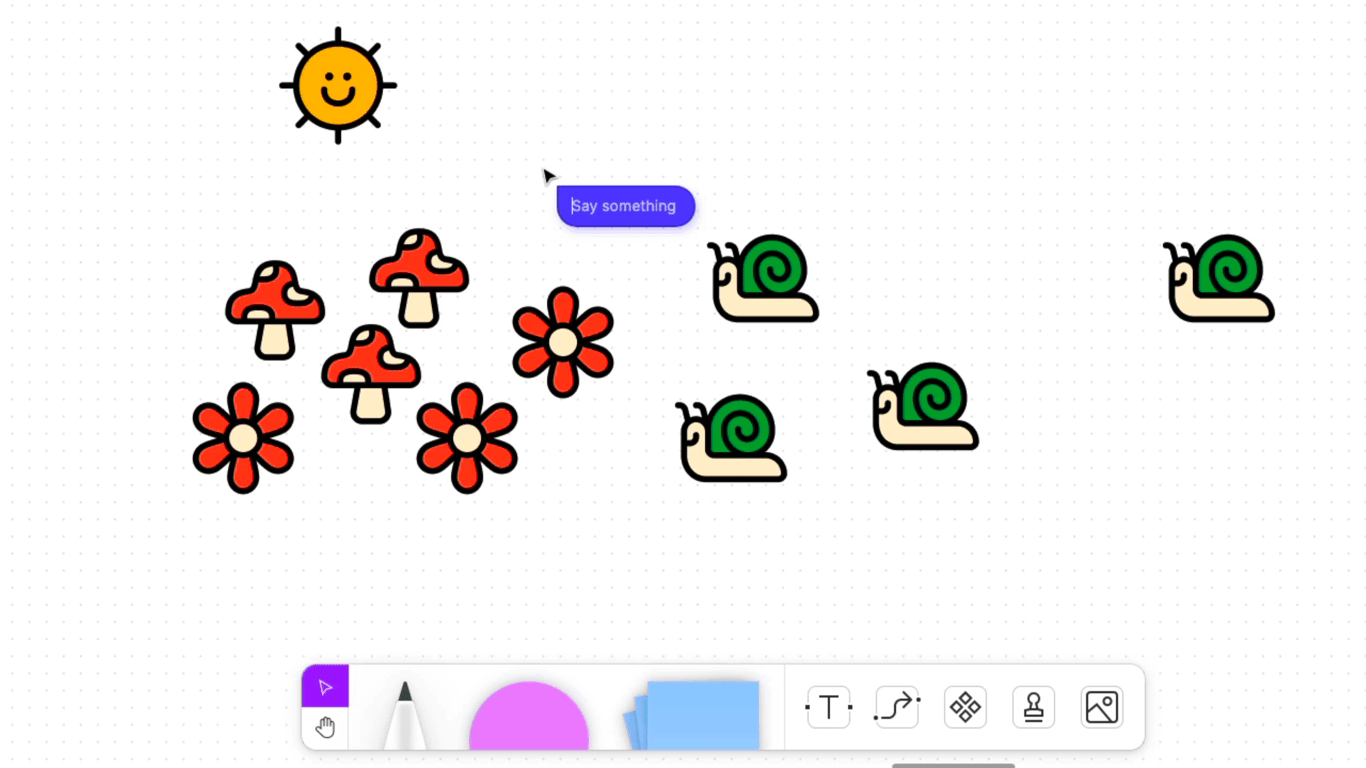The width and height of the screenshot is (1366, 768).
Task: Choose the pink circle shape tool
Action: coord(528,718)
